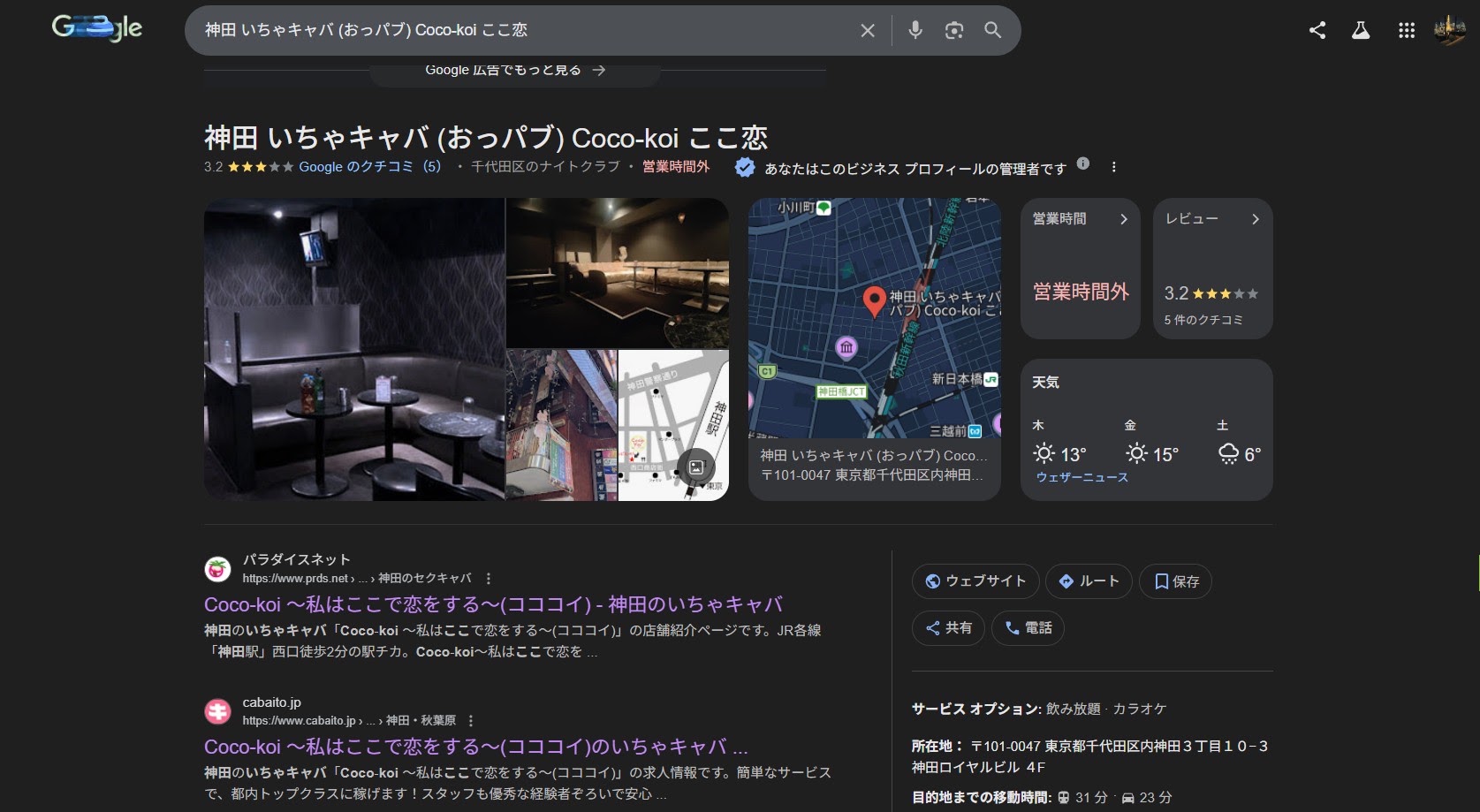Click the museum marker on the map
Image resolution: width=1480 pixels, height=812 pixels.
click(x=846, y=347)
